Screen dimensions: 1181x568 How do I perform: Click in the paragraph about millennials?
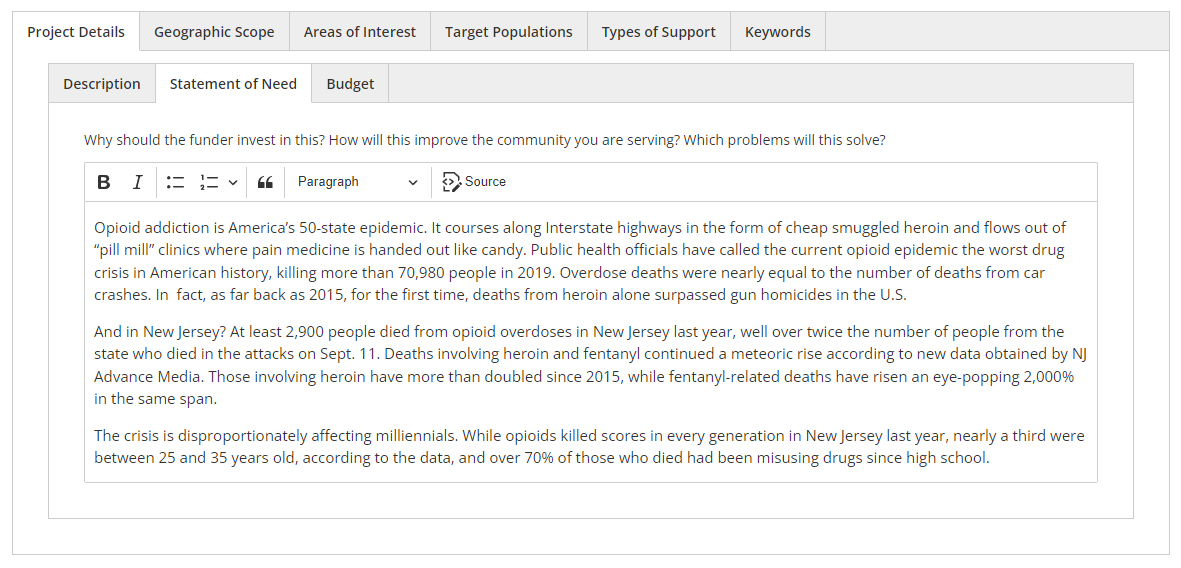click(x=580, y=447)
